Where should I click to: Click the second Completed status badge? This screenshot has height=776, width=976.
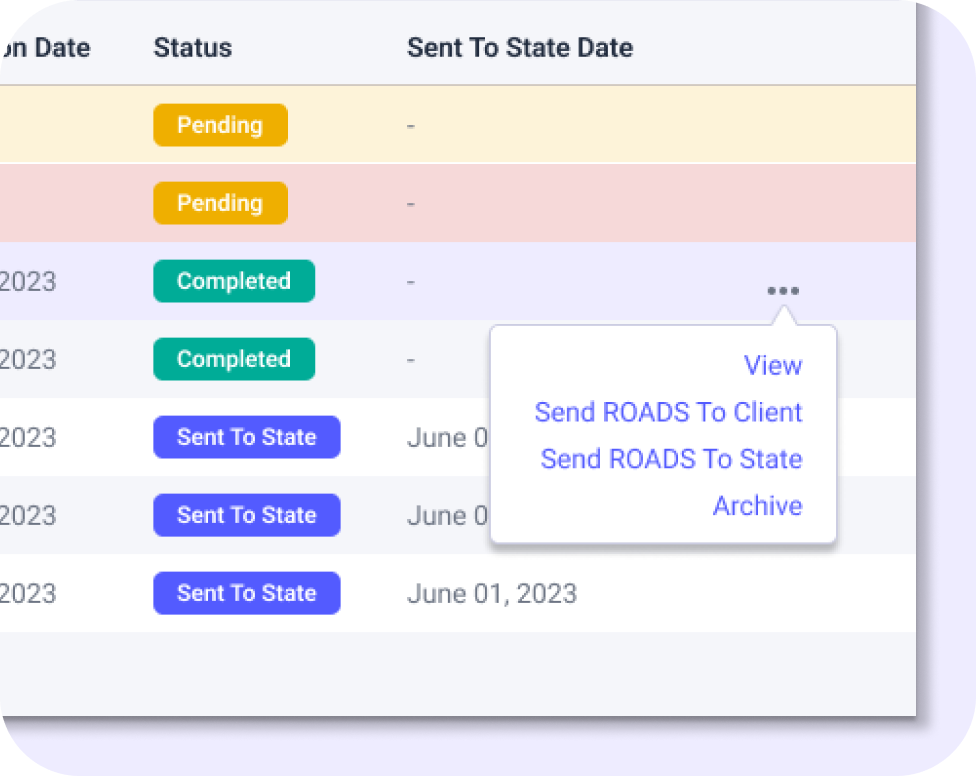tap(234, 359)
